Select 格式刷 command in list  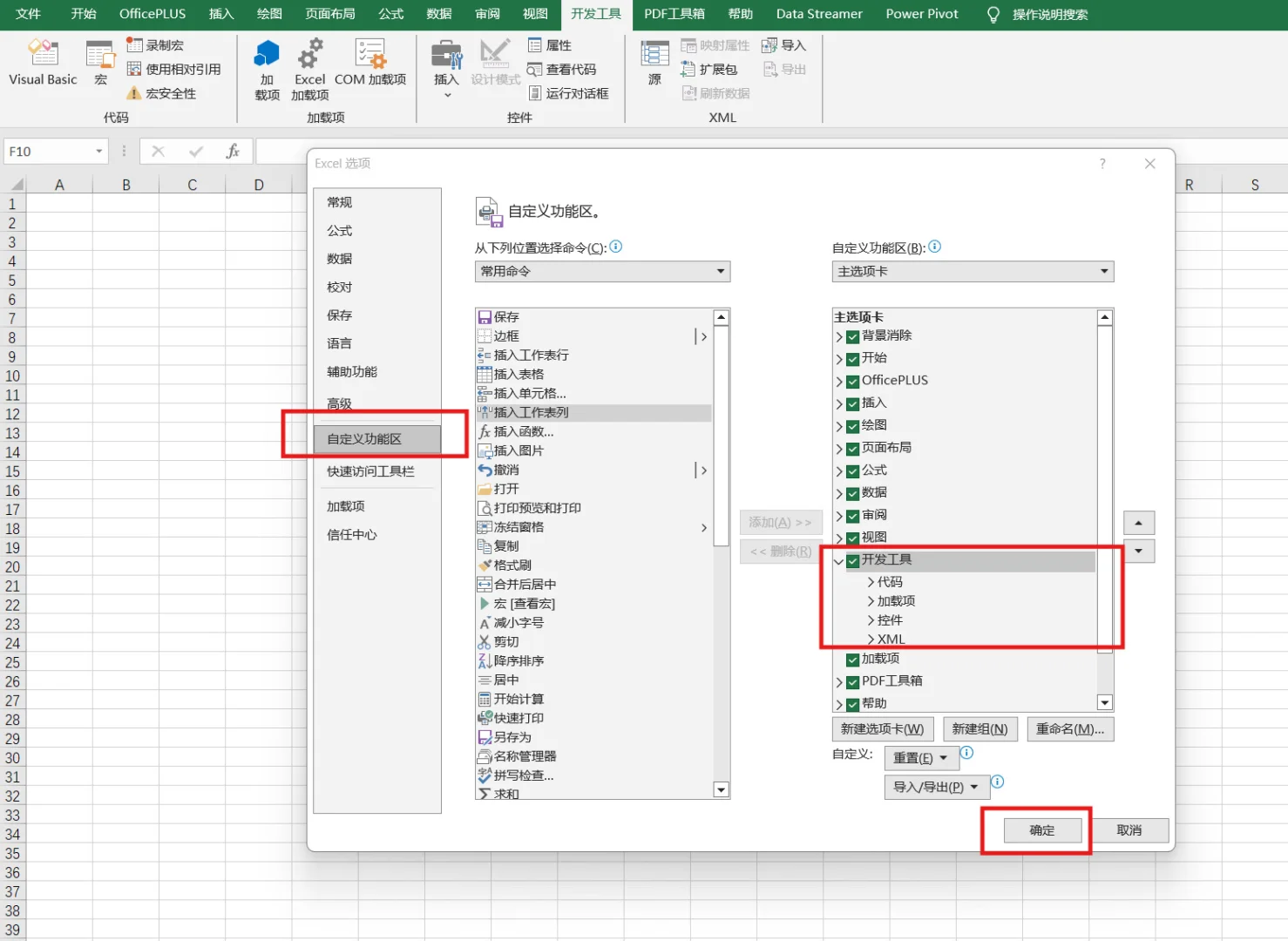coord(593,565)
